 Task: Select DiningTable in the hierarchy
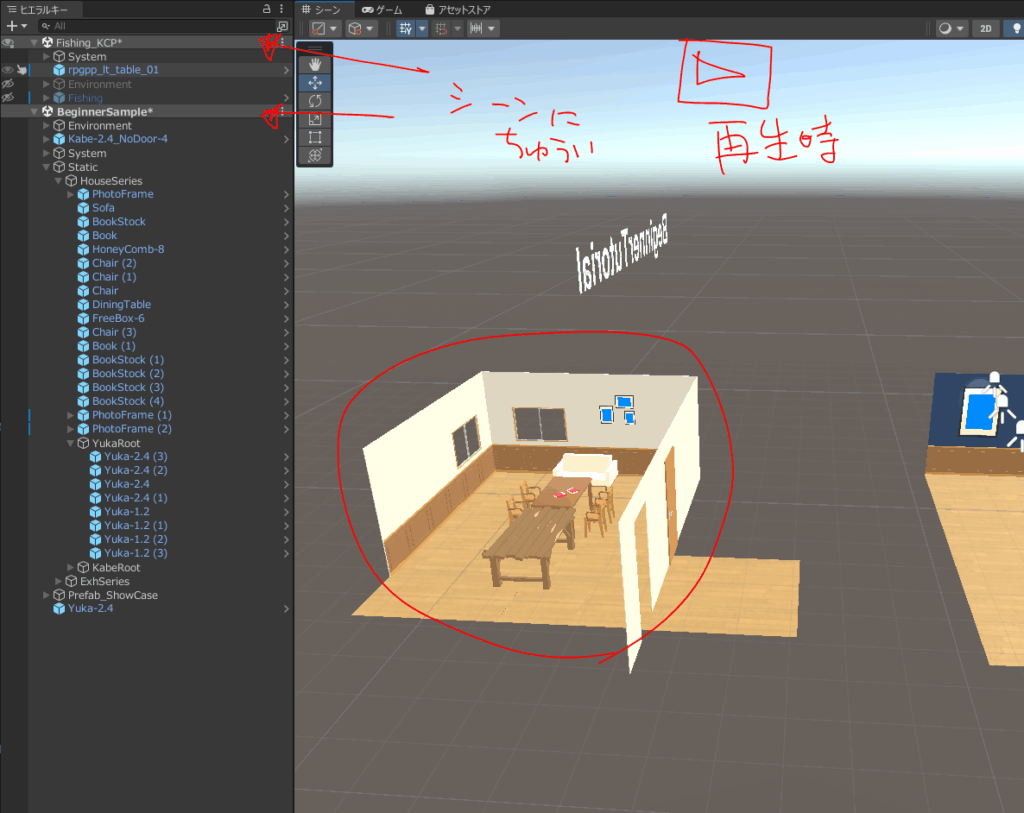point(121,305)
